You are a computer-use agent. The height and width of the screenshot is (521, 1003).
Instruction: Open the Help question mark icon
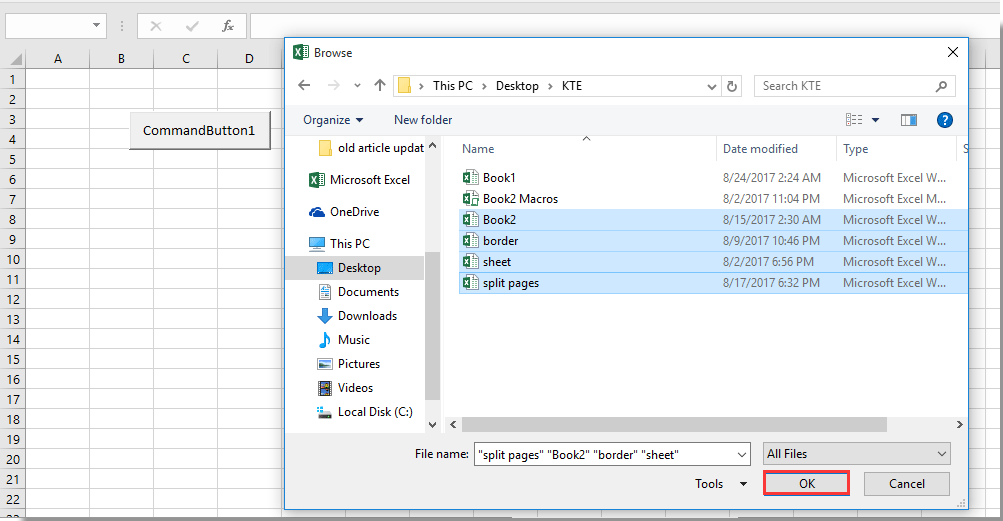pyautogui.click(x=944, y=120)
